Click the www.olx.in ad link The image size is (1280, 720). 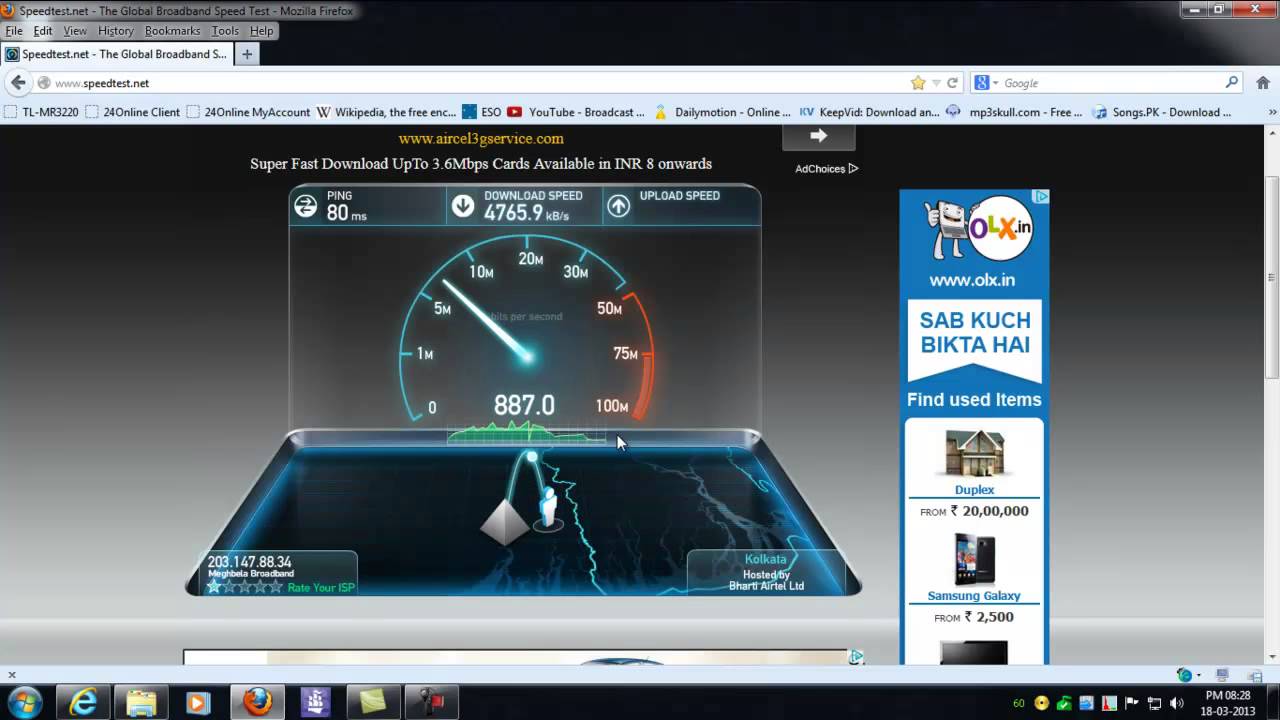[972, 280]
